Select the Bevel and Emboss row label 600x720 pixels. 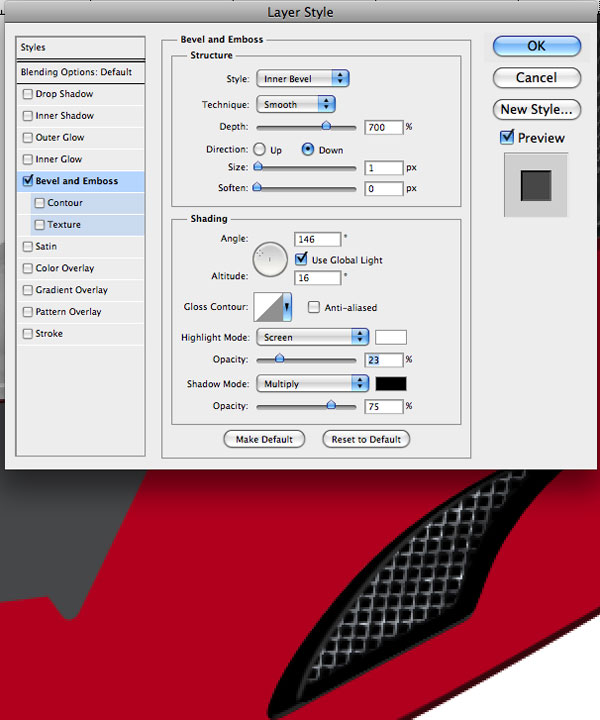(x=77, y=181)
